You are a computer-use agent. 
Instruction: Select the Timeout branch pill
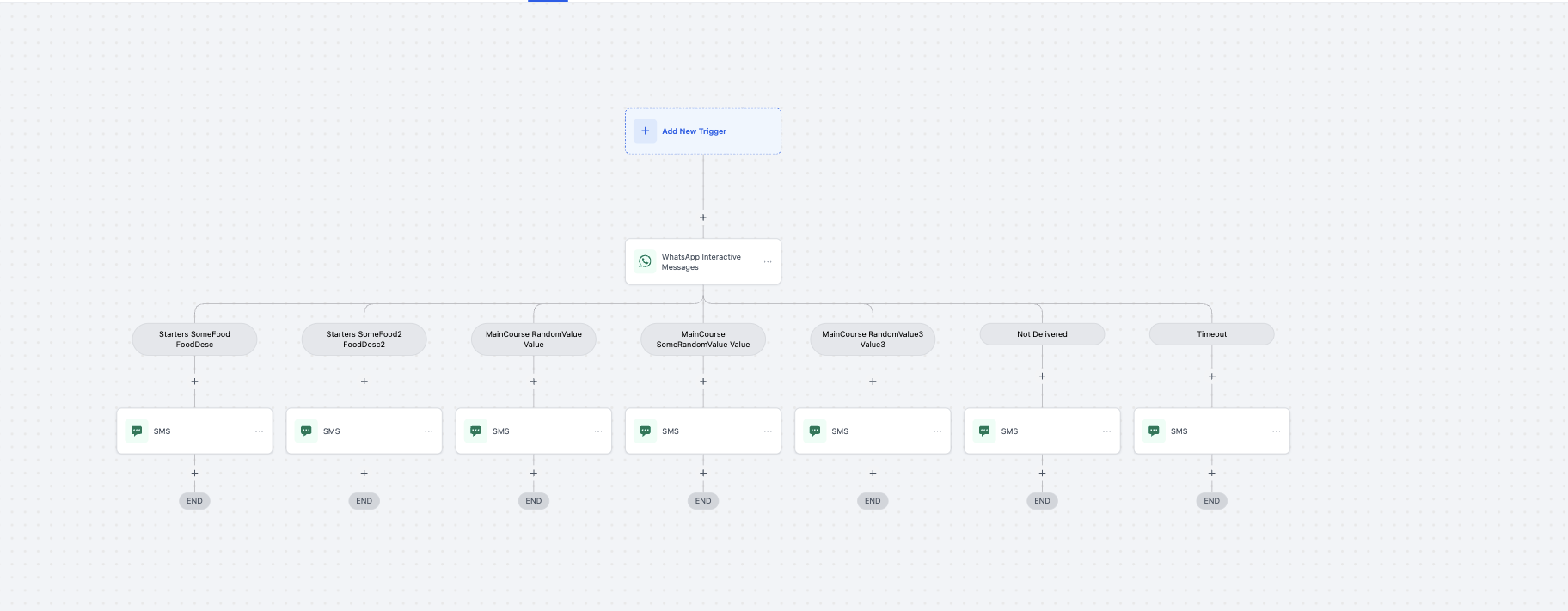[x=1211, y=334]
